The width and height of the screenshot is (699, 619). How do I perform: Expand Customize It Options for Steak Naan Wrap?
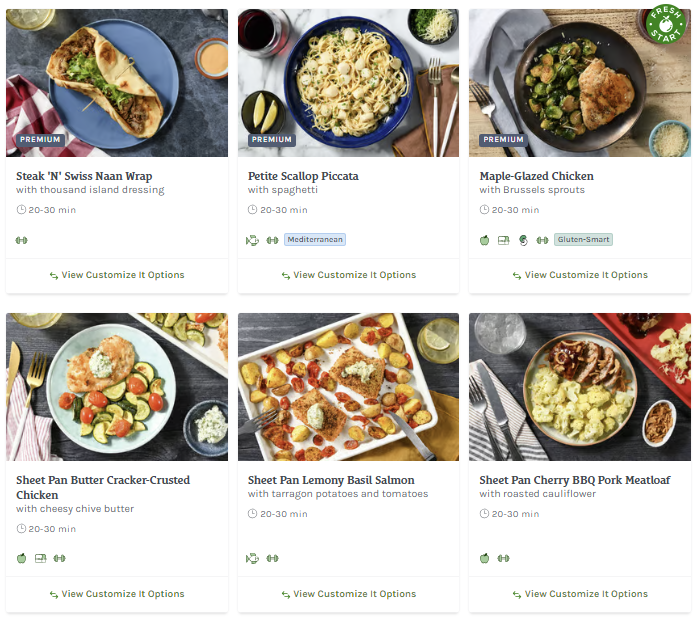tap(117, 275)
